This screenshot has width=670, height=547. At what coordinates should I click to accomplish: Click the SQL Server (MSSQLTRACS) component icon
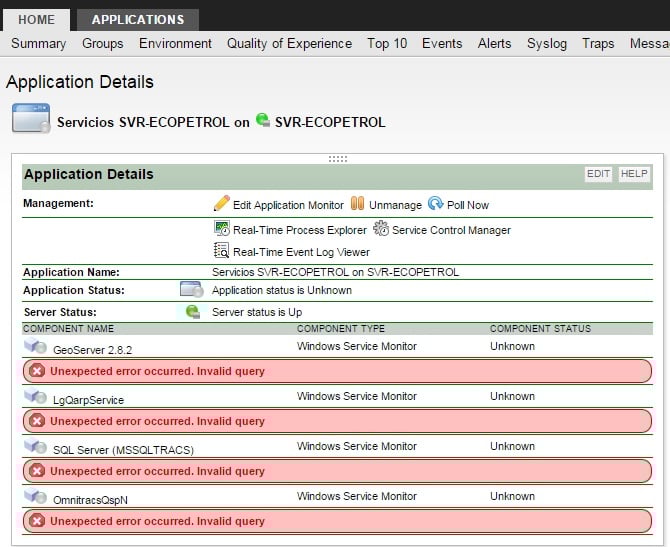click(x=35, y=446)
